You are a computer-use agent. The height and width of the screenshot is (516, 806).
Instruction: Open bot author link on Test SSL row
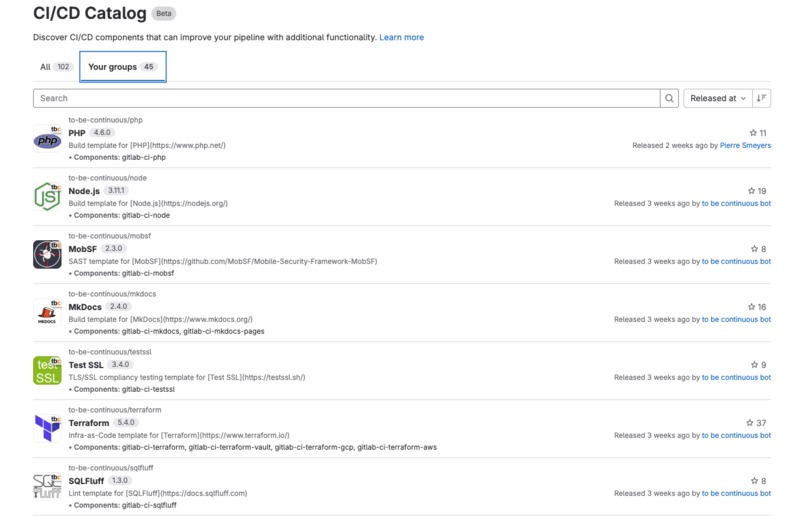click(x=736, y=378)
